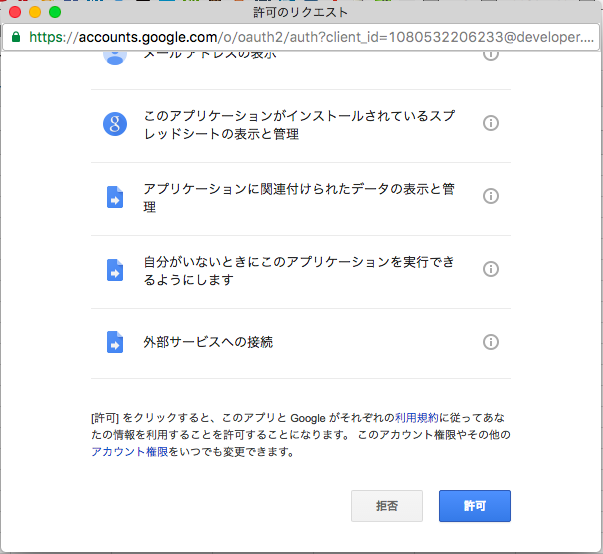
Task: Show info for the email address display permission
Action: 491,54
